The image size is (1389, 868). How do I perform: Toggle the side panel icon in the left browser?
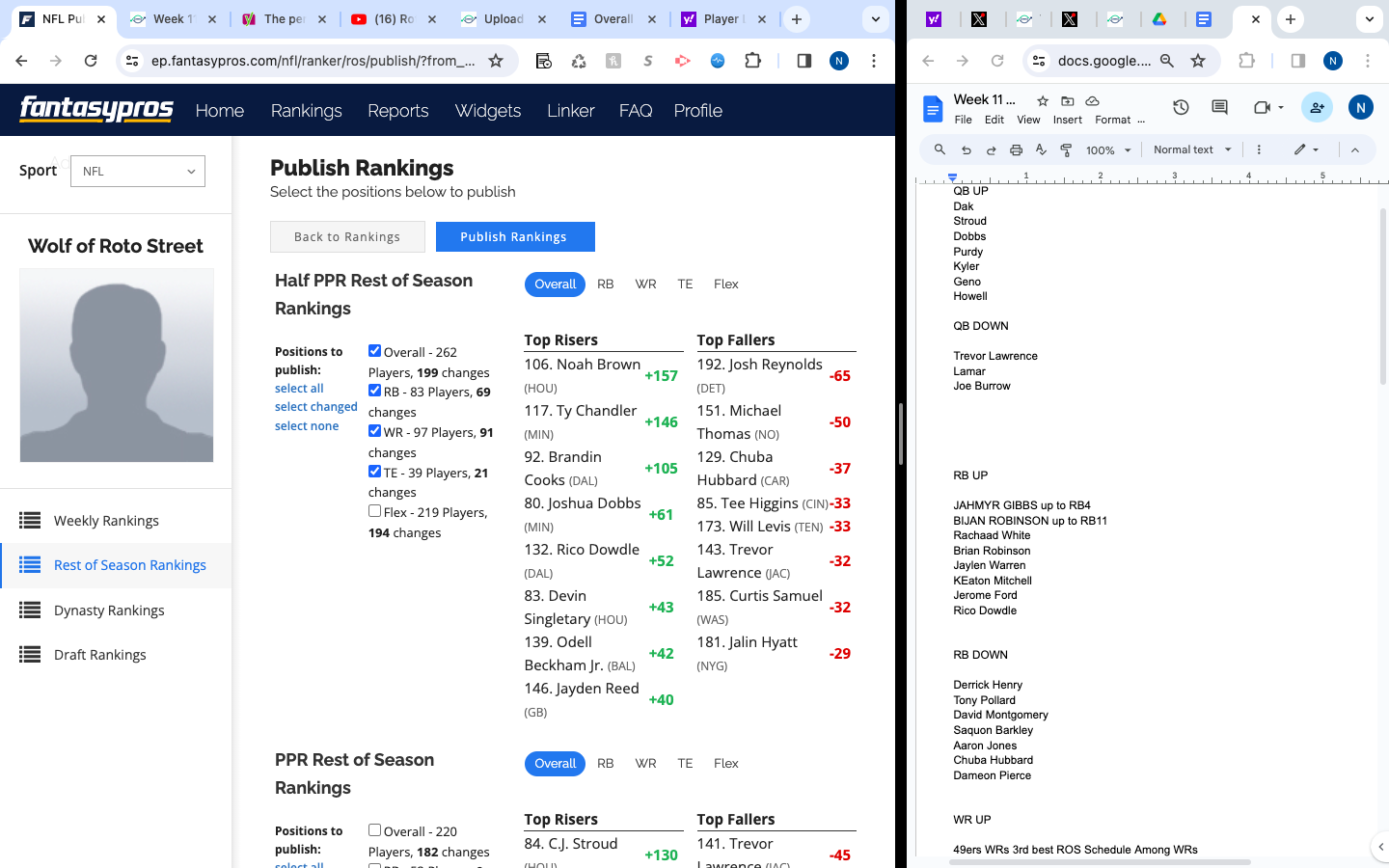(803, 61)
